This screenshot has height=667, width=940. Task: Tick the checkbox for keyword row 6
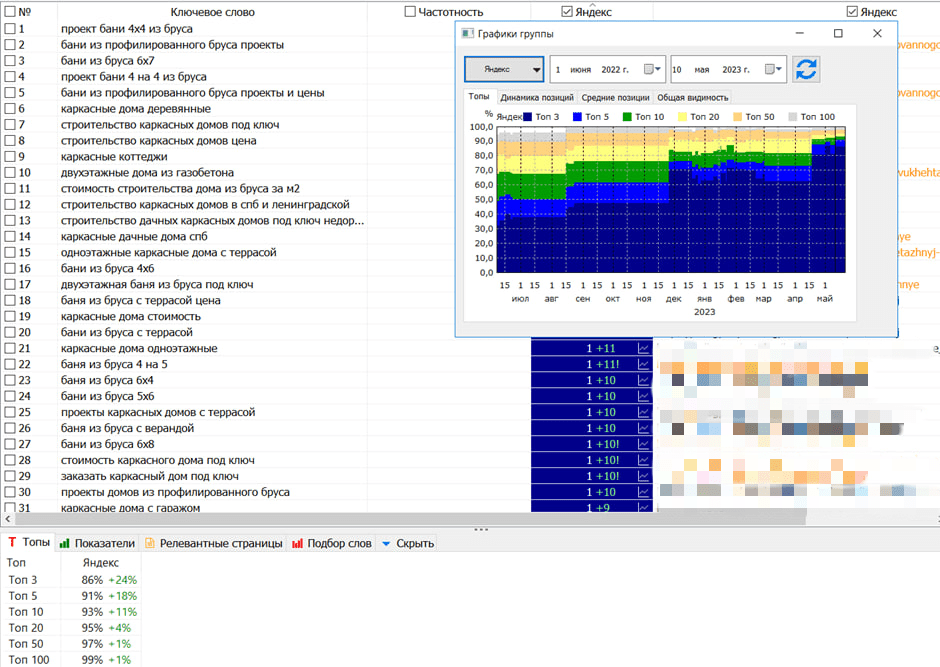tap(10, 109)
